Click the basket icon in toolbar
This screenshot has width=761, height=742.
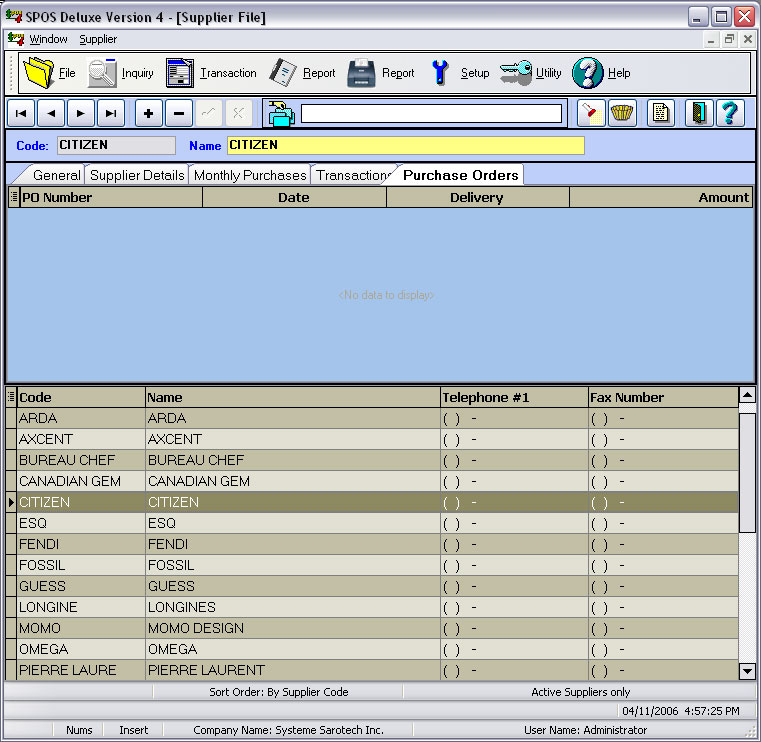click(622, 114)
